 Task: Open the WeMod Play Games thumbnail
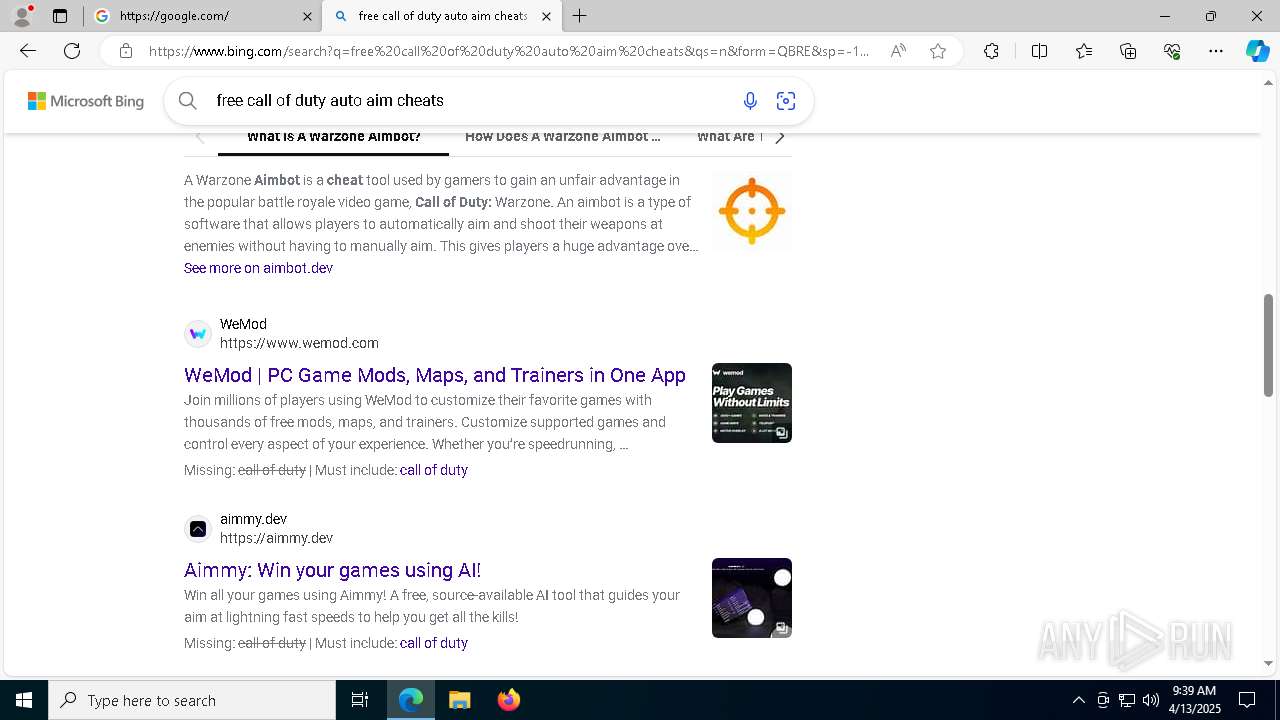click(752, 403)
